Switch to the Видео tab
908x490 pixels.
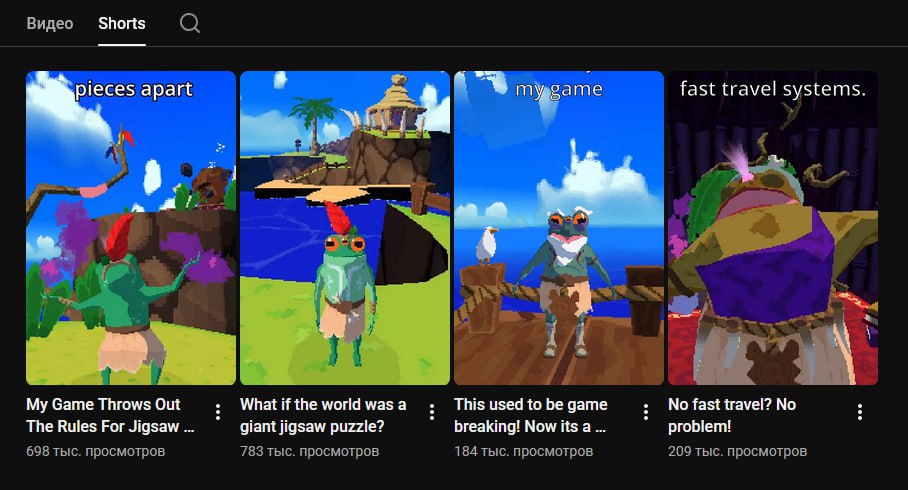point(50,23)
